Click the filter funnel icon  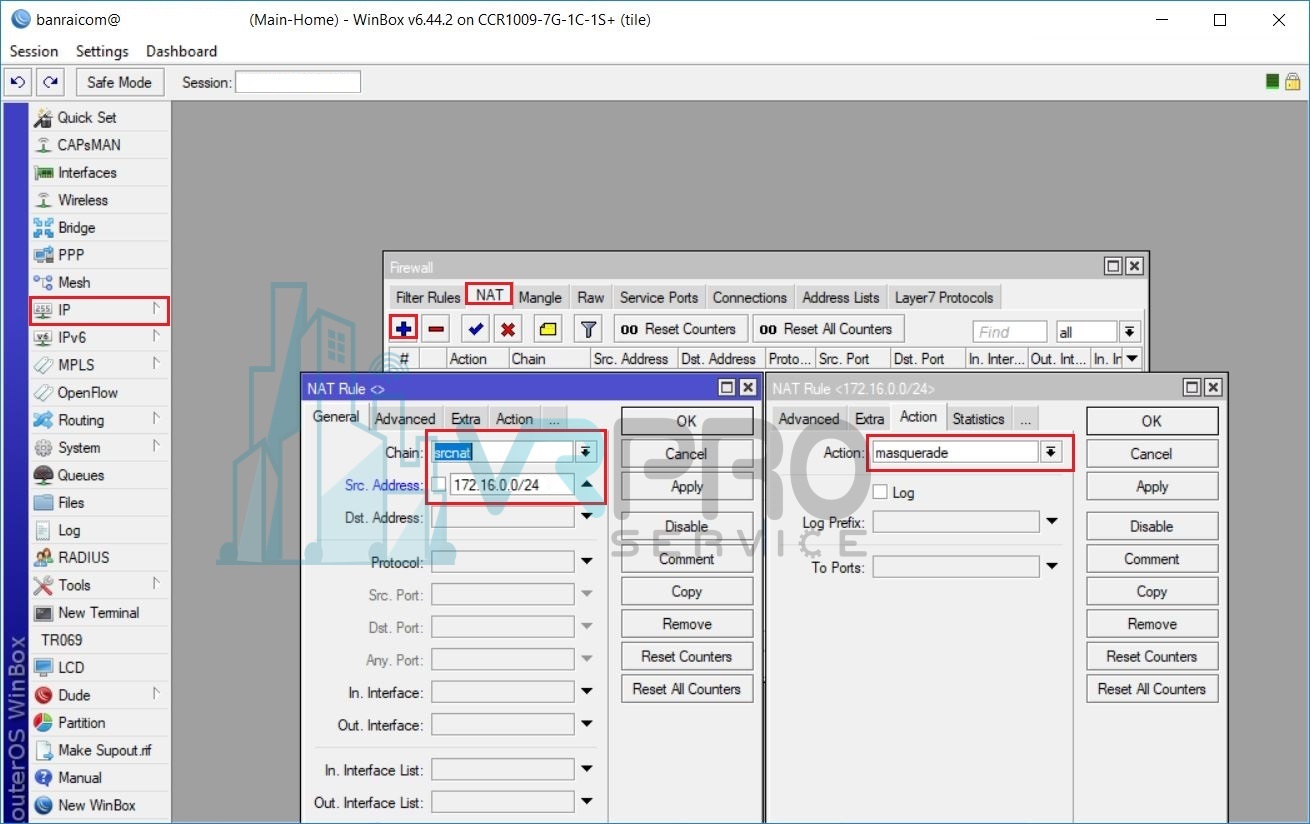pyautogui.click(x=589, y=328)
